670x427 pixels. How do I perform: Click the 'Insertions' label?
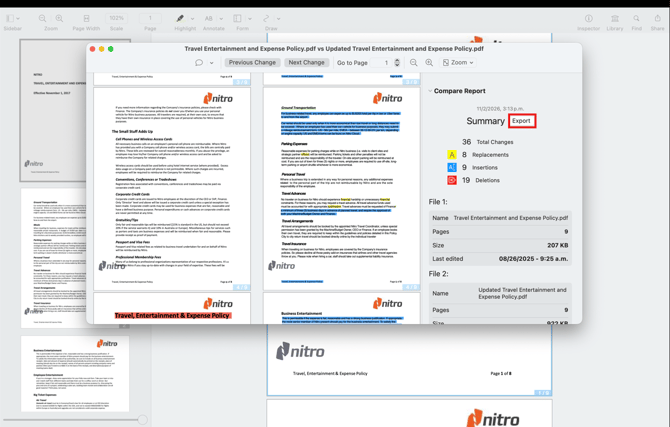(x=485, y=168)
